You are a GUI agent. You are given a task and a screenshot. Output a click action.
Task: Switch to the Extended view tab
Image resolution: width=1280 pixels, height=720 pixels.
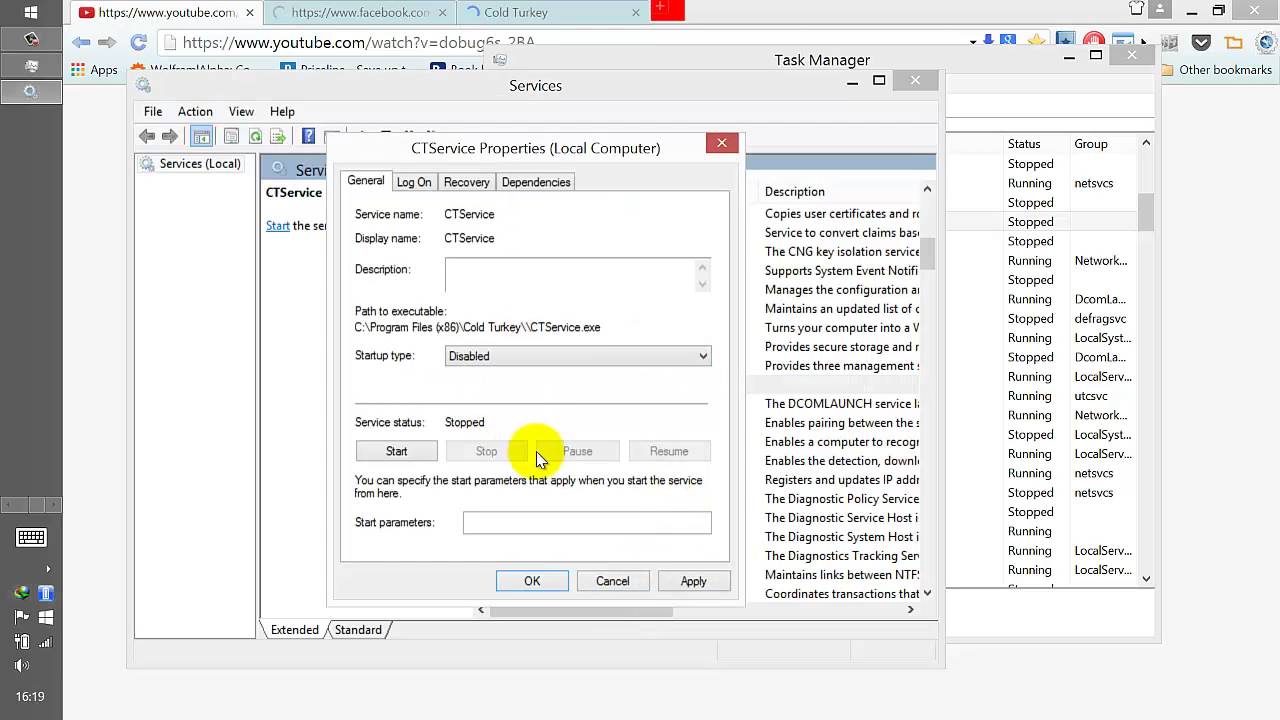click(x=294, y=630)
